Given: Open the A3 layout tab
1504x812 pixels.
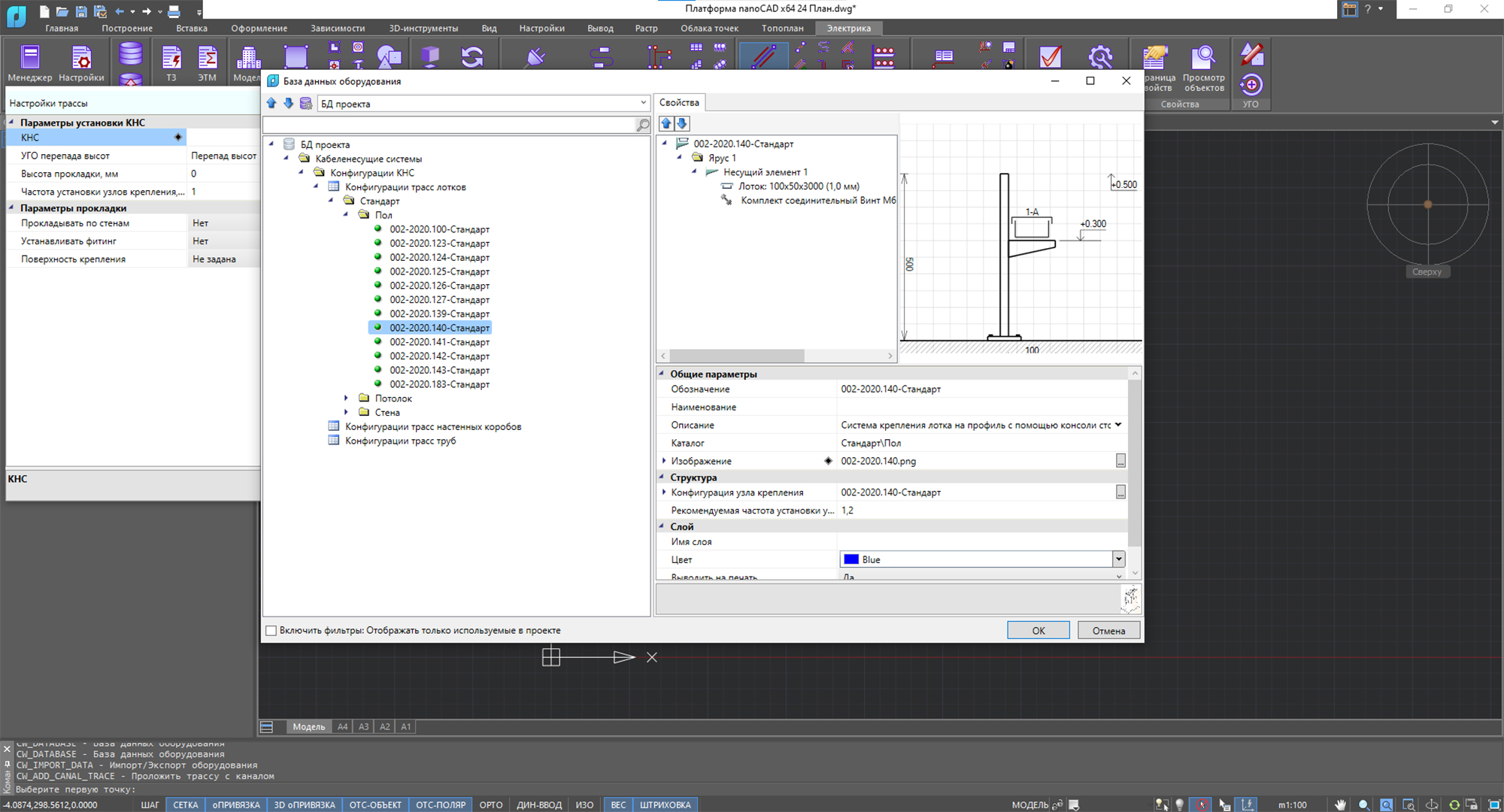Looking at the screenshot, I should pos(364,726).
